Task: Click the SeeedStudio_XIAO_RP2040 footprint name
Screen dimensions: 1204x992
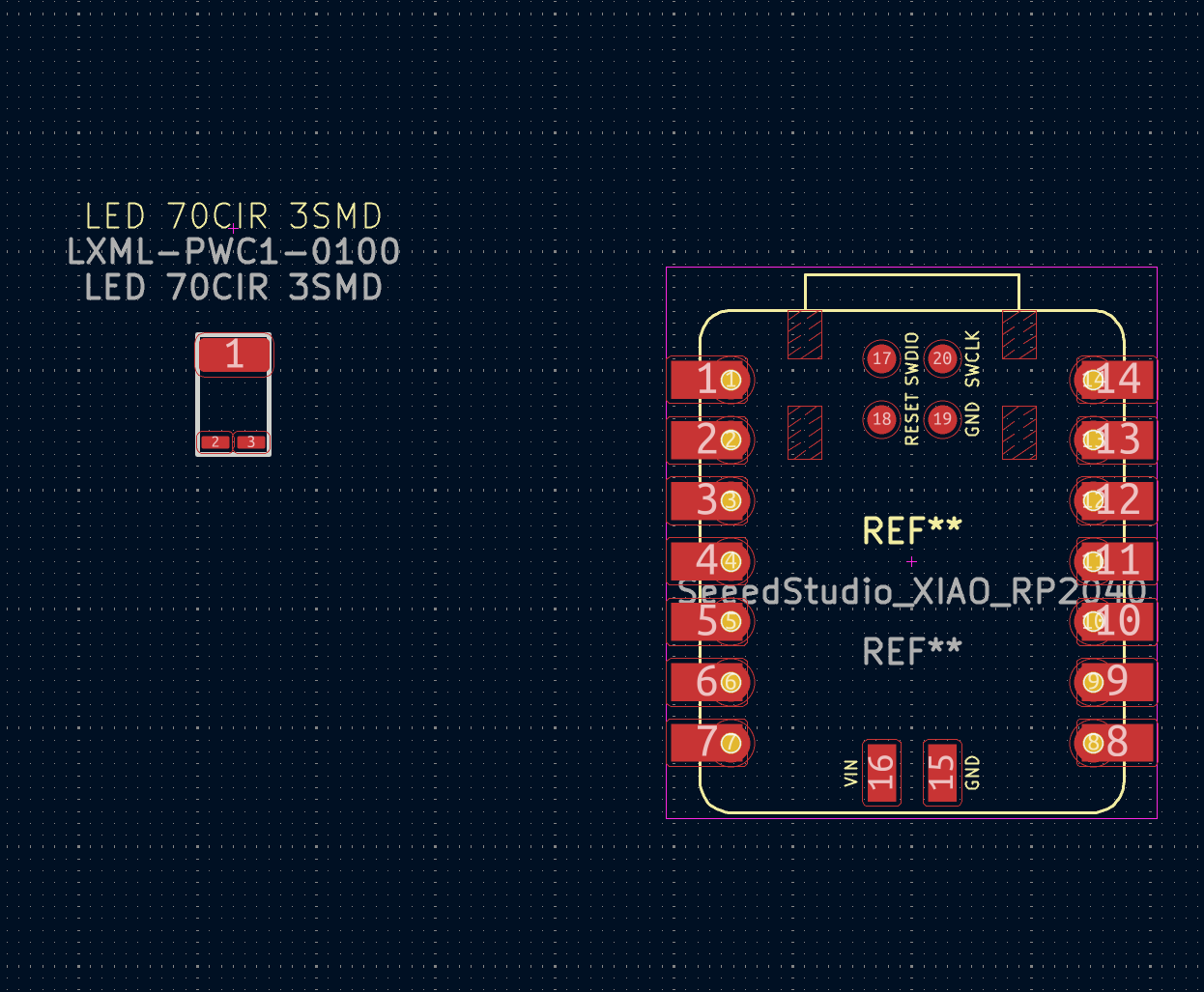Action: click(911, 591)
